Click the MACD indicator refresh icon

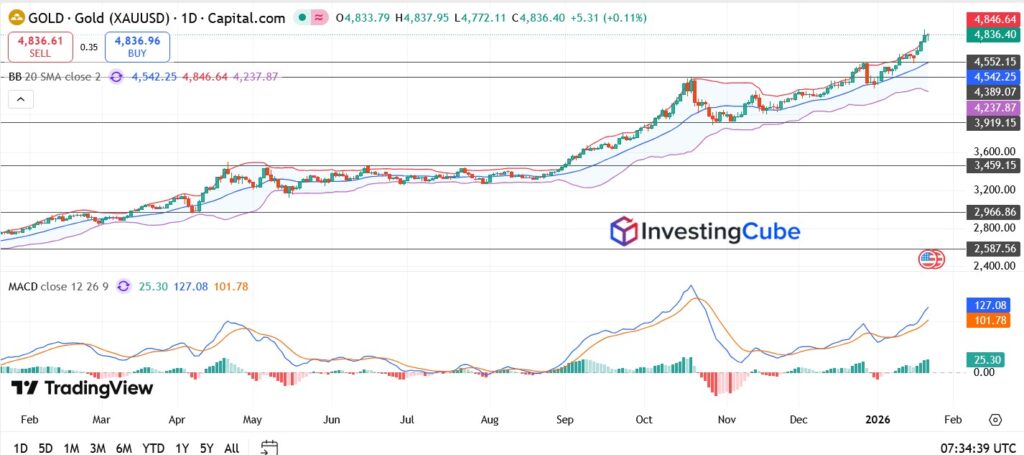pyautogui.click(x=123, y=286)
